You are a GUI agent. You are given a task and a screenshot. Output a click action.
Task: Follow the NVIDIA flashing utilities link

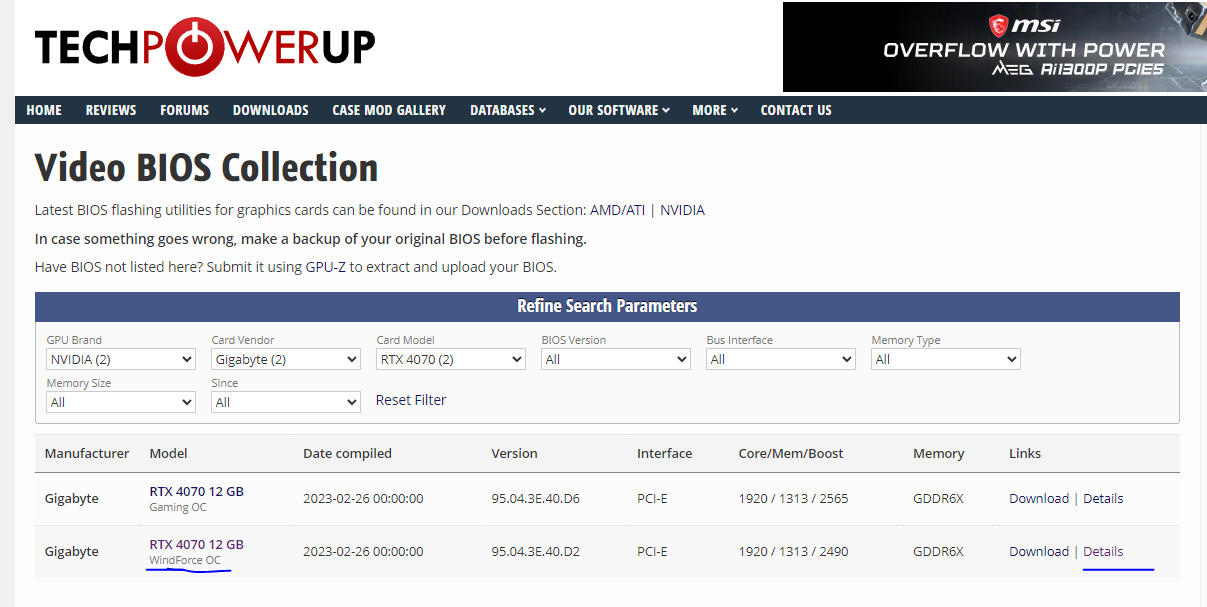point(682,210)
